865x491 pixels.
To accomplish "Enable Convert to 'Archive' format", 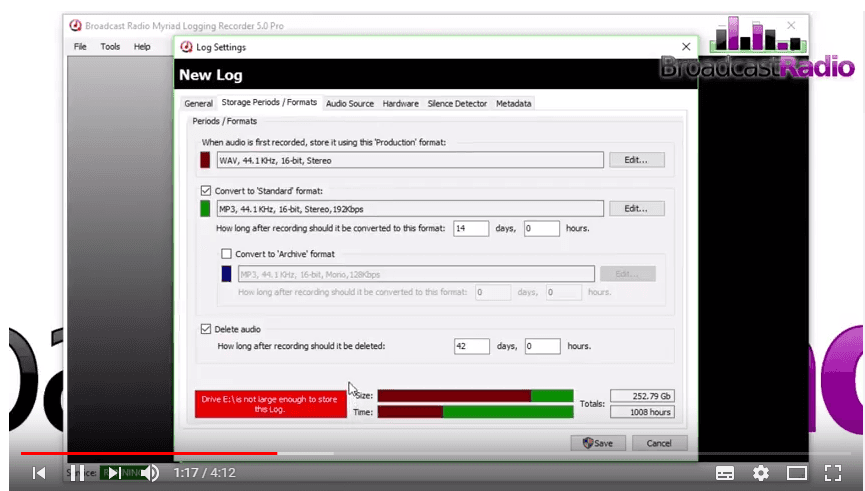I will pyautogui.click(x=226, y=254).
